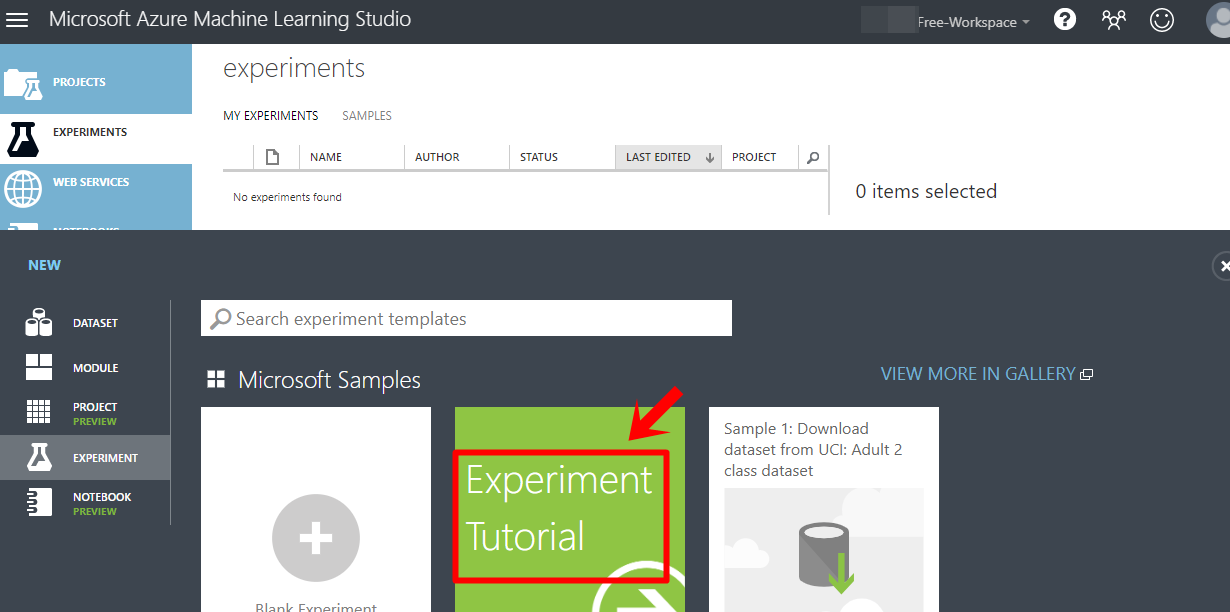Open the Experiment Tutorial tile
The width and height of the screenshot is (1230, 612).
pos(570,509)
